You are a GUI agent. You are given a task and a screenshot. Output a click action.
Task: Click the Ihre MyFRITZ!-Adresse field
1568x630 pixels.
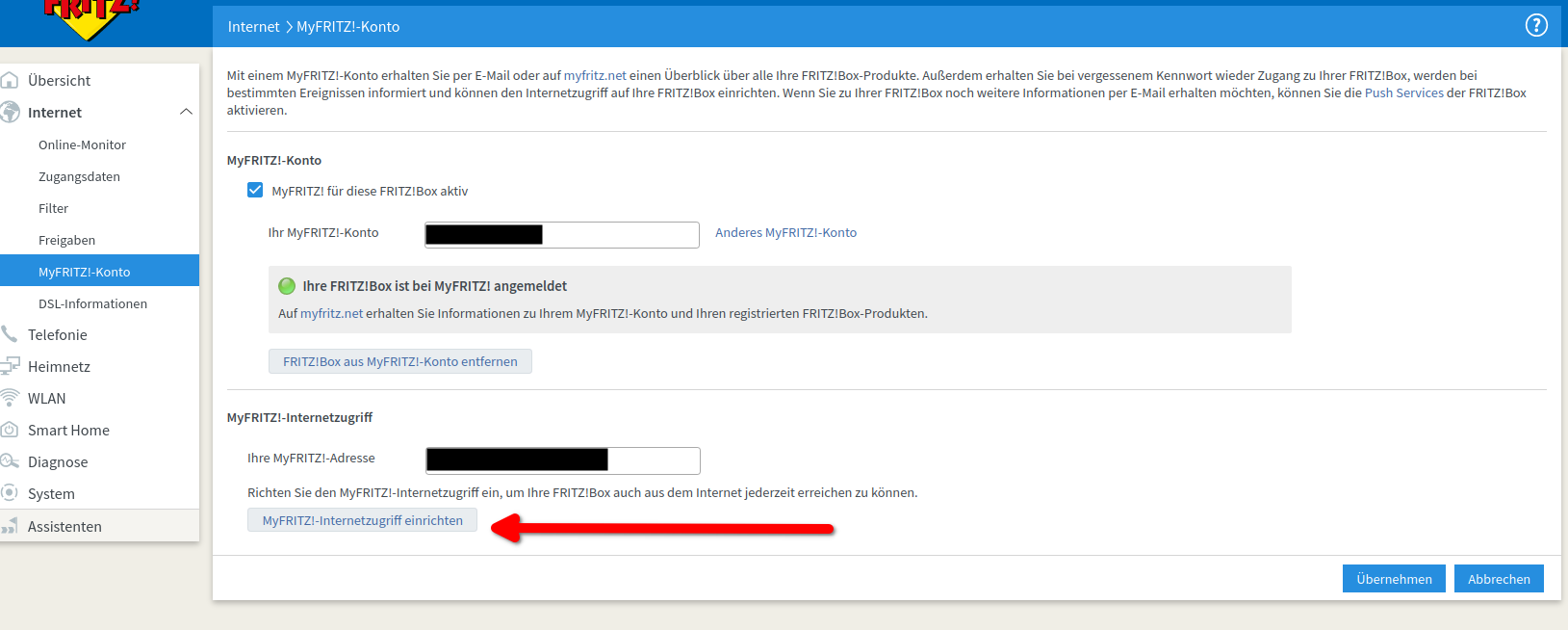[x=653, y=460]
